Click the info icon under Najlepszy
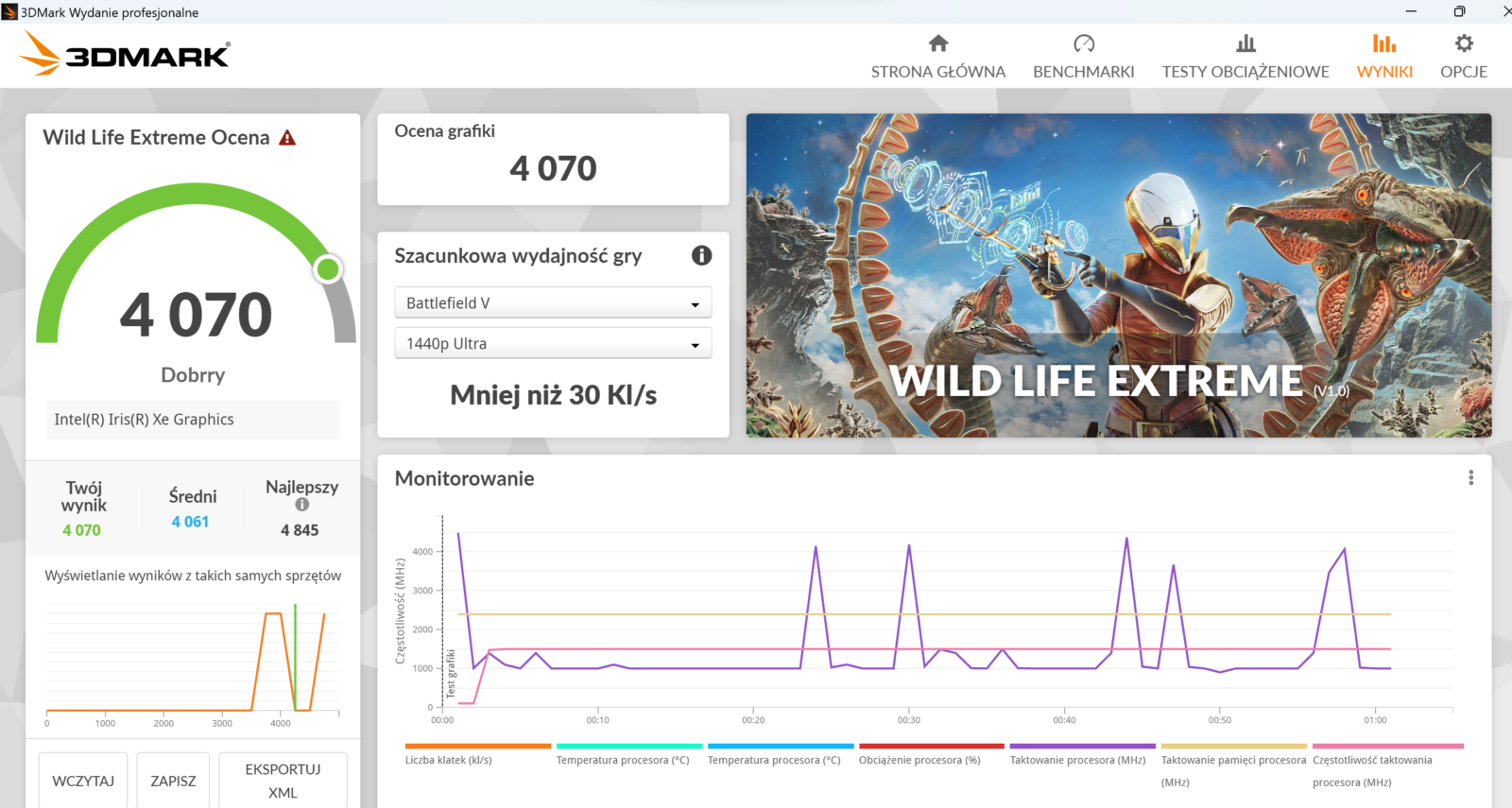Image resolution: width=1512 pixels, height=808 pixels. tap(301, 505)
